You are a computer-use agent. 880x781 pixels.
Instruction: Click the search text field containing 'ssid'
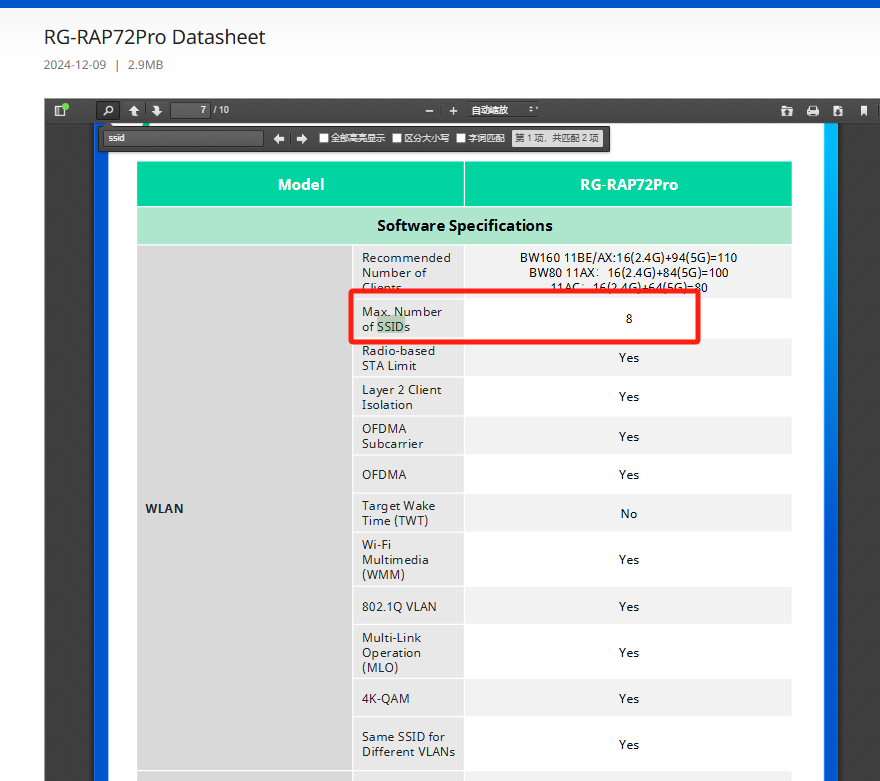point(182,138)
